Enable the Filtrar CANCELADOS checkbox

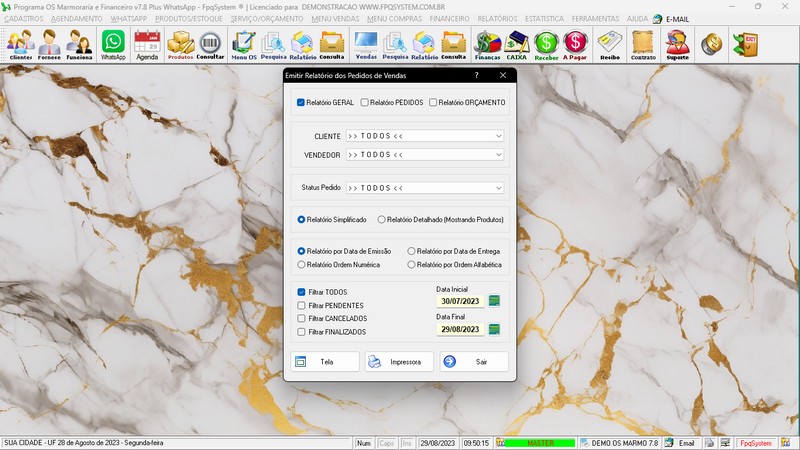pyautogui.click(x=301, y=318)
